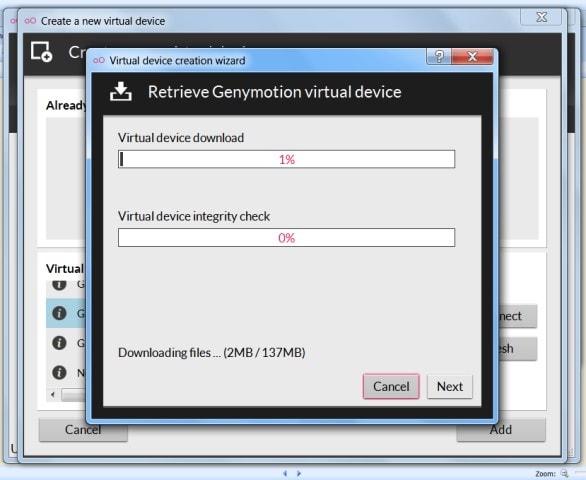Click the 'Retrieve Genymotion virtual device' heading

point(275,92)
